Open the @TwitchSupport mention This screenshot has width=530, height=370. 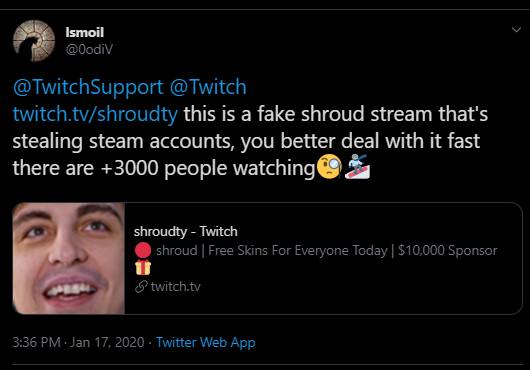[x=88, y=87]
